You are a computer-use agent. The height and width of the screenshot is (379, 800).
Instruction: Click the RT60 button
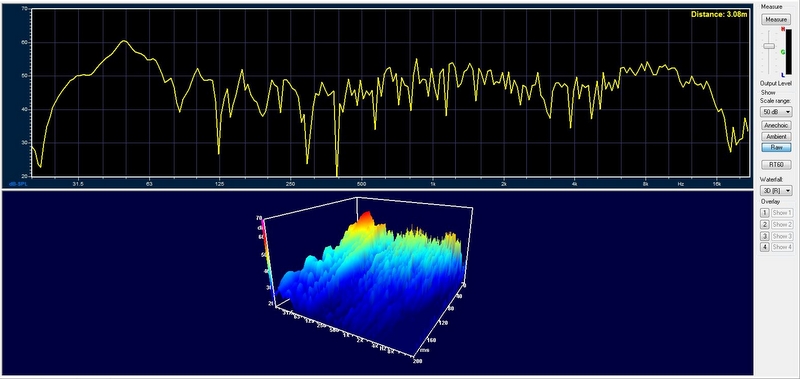[x=776, y=165]
